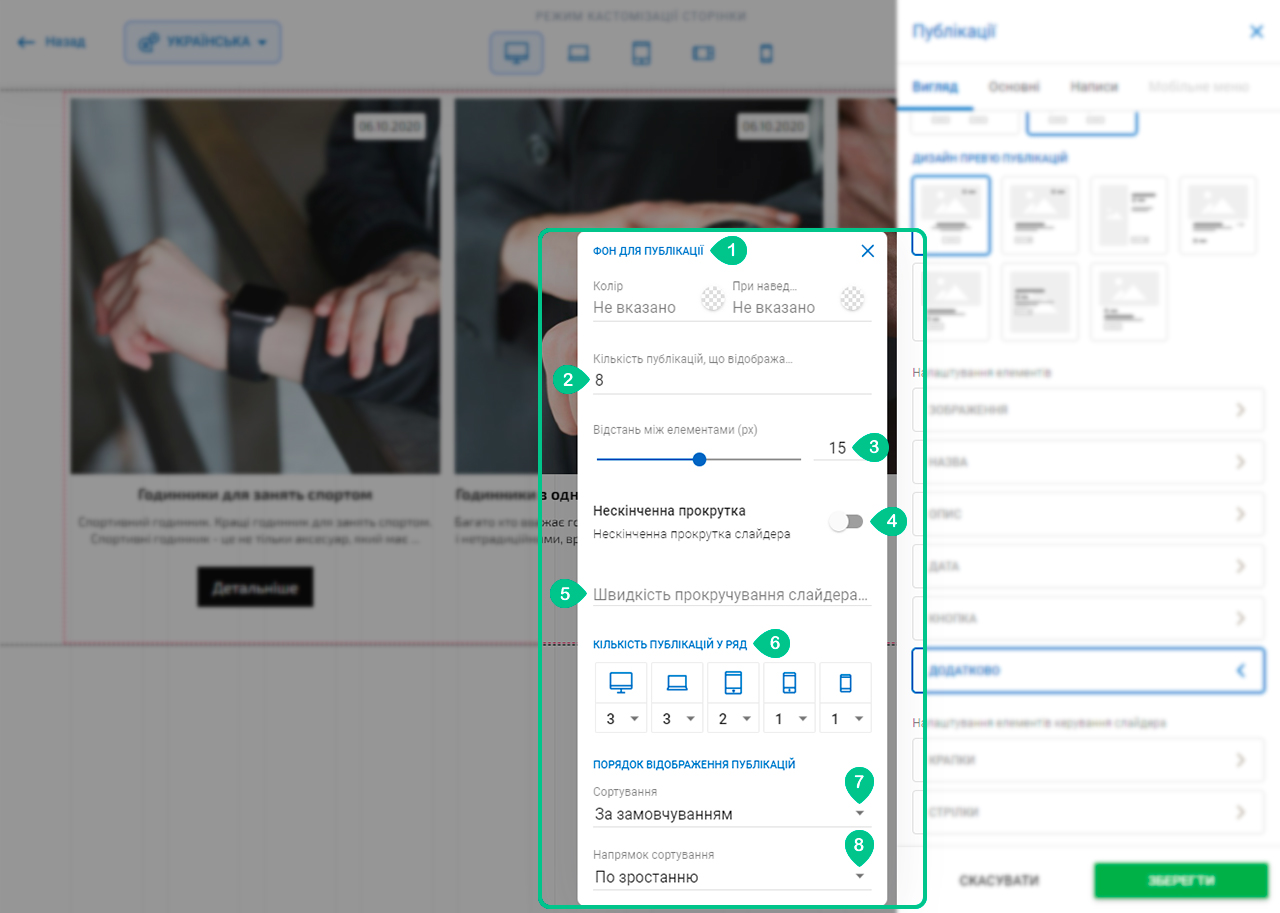Click the tablet icon in the per-row settings

[x=733, y=683]
